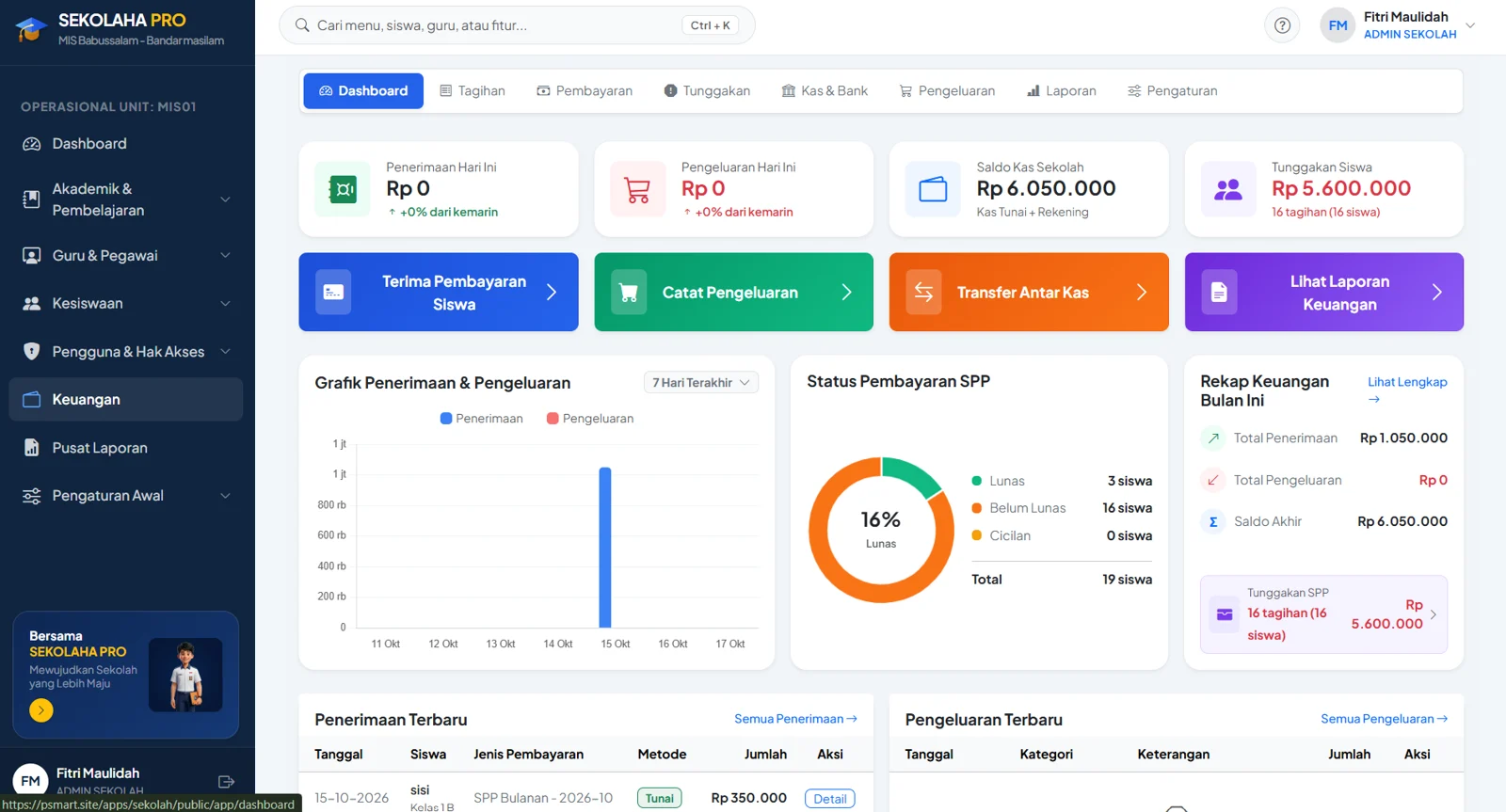Click the Penerimaan Hari Ini cash icon
This screenshot has width=1506, height=812.
(x=343, y=189)
